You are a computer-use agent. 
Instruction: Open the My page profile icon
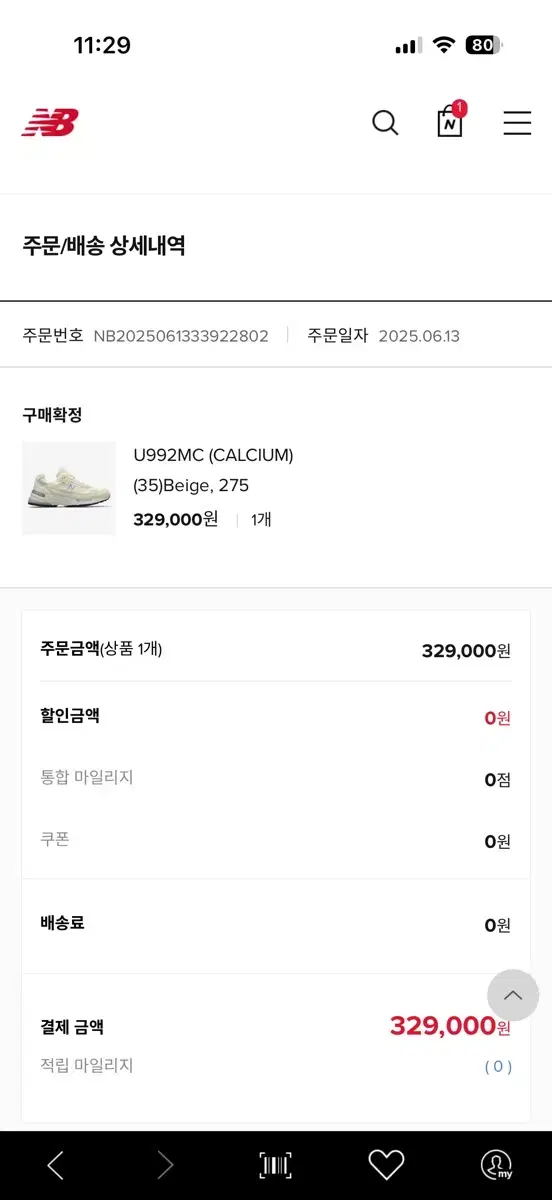coord(496,1165)
